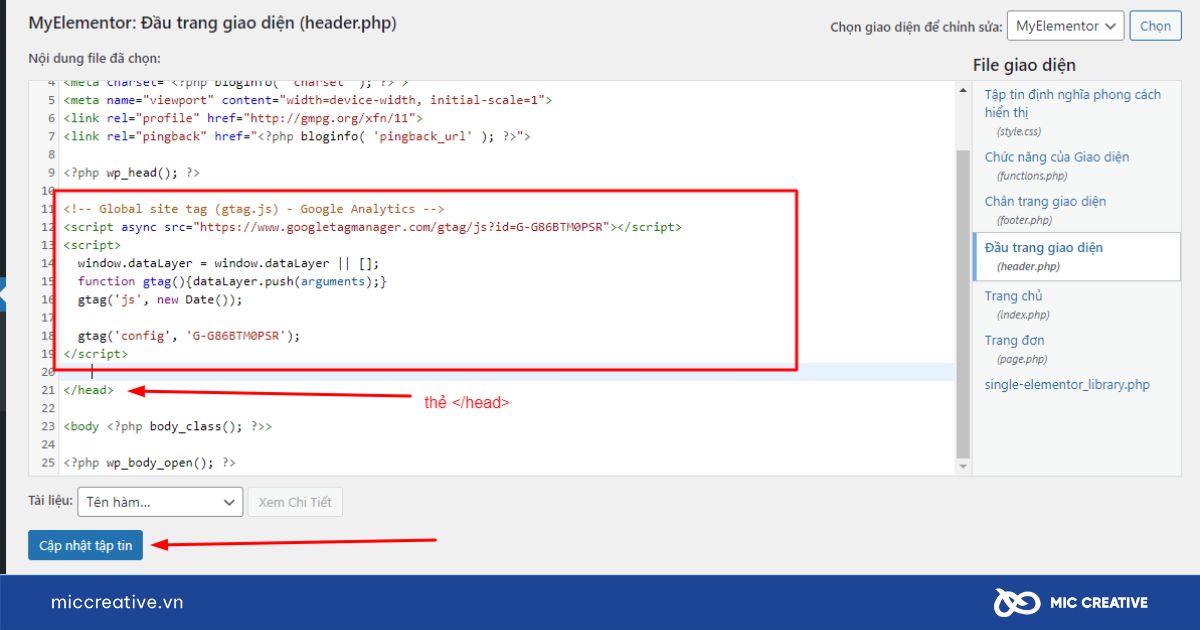Screen dimensions: 1200x630
Task: Click the Global site tag comment line
Action: click(253, 209)
